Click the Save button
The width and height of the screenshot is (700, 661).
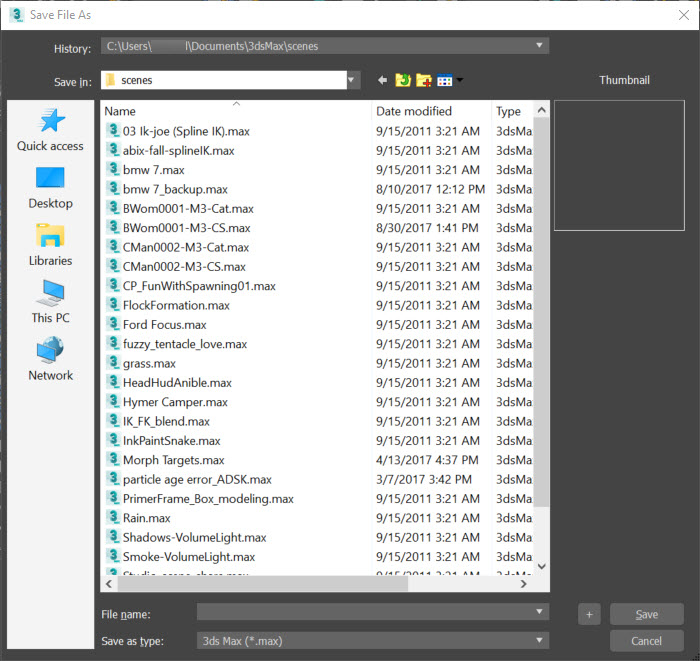(x=646, y=615)
